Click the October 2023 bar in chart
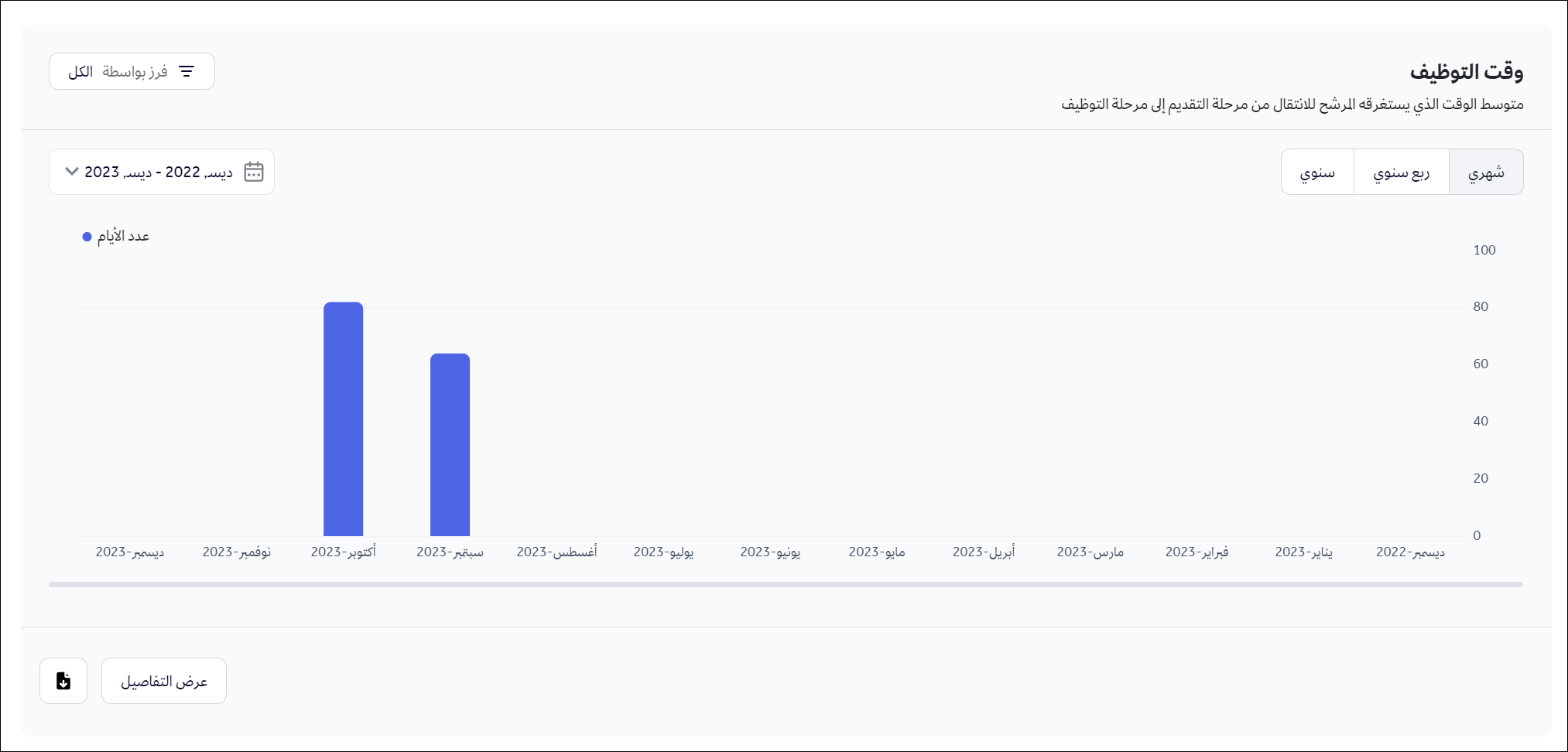The image size is (1568, 752). tap(344, 419)
